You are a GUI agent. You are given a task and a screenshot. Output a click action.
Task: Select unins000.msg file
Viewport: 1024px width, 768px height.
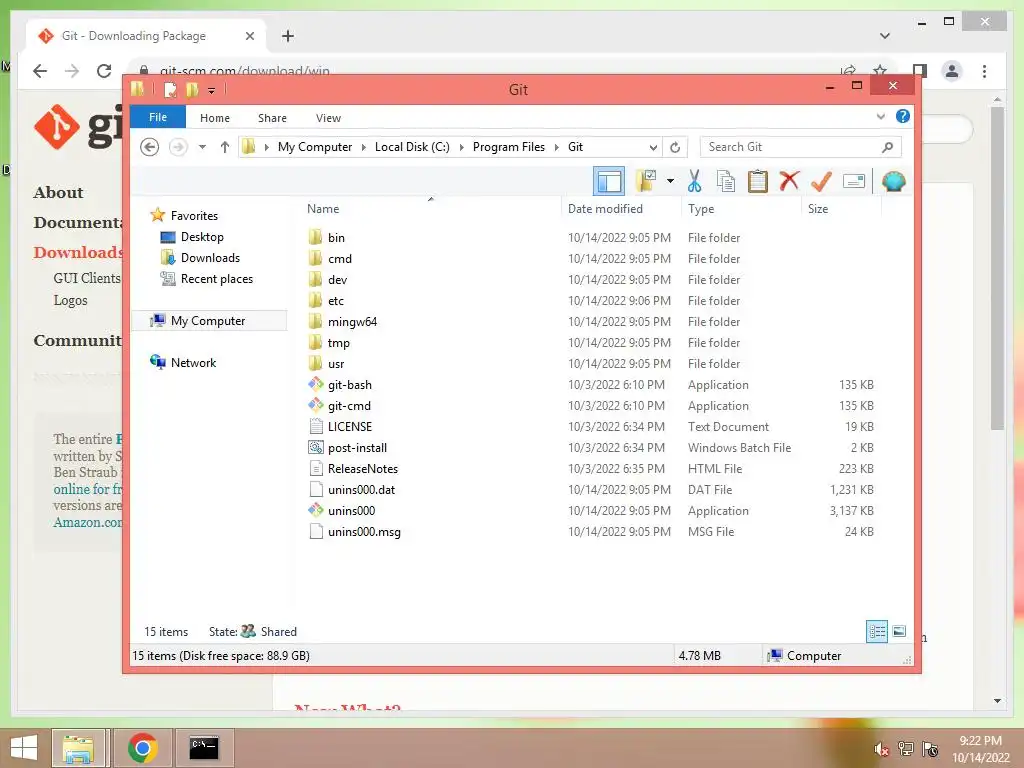pyautogui.click(x=364, y=532)
